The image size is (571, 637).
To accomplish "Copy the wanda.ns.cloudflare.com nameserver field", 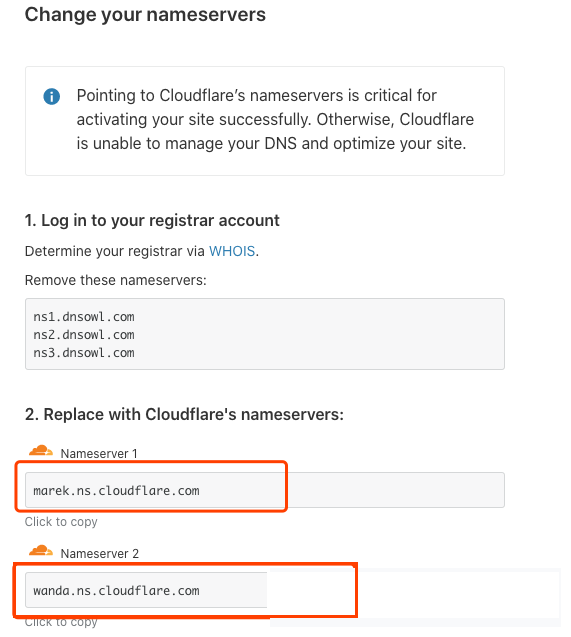I will click(x=146, y=590).
